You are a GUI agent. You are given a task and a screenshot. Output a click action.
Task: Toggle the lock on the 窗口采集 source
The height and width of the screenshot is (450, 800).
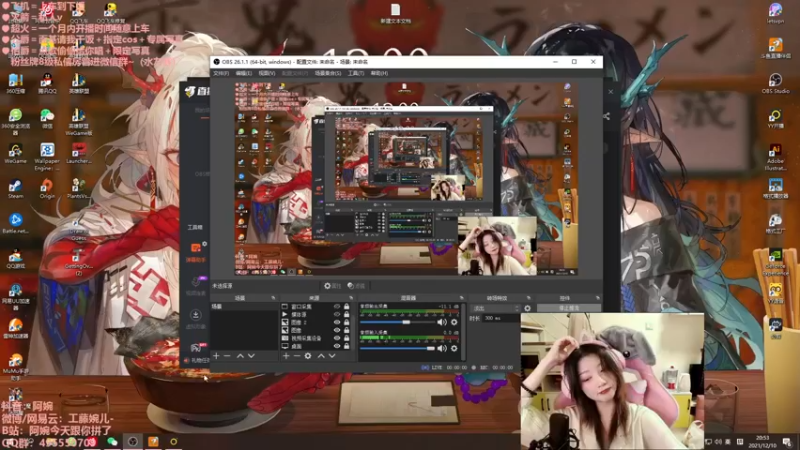[x=346, y=307]
